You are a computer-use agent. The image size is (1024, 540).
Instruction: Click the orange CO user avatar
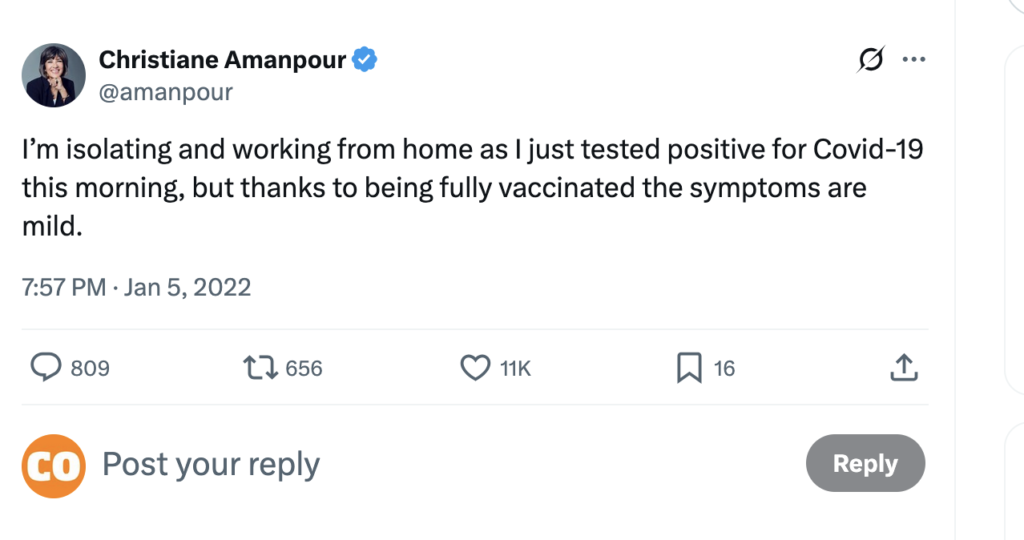coord(52,464)
